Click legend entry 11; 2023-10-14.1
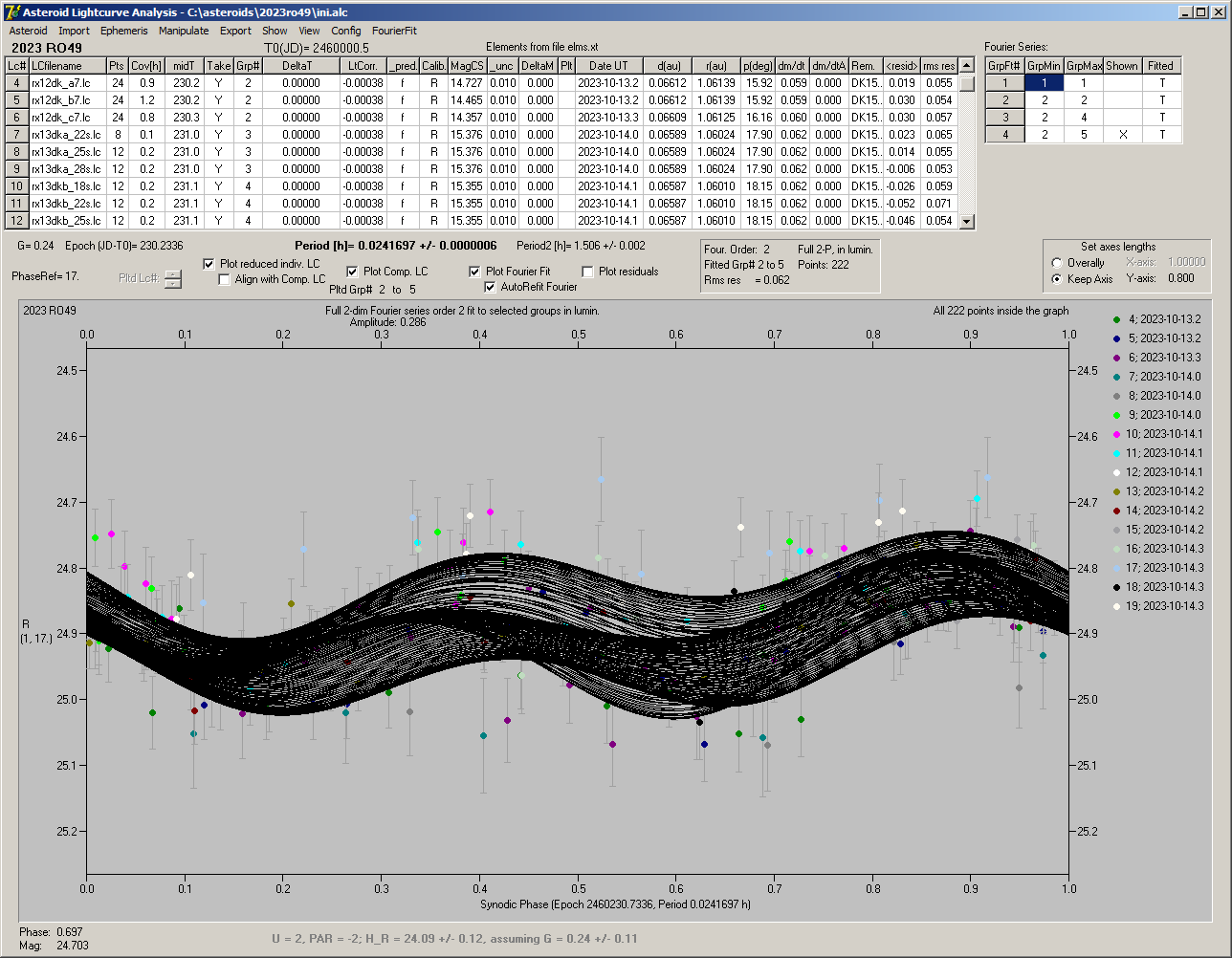 click(1156, 453)
